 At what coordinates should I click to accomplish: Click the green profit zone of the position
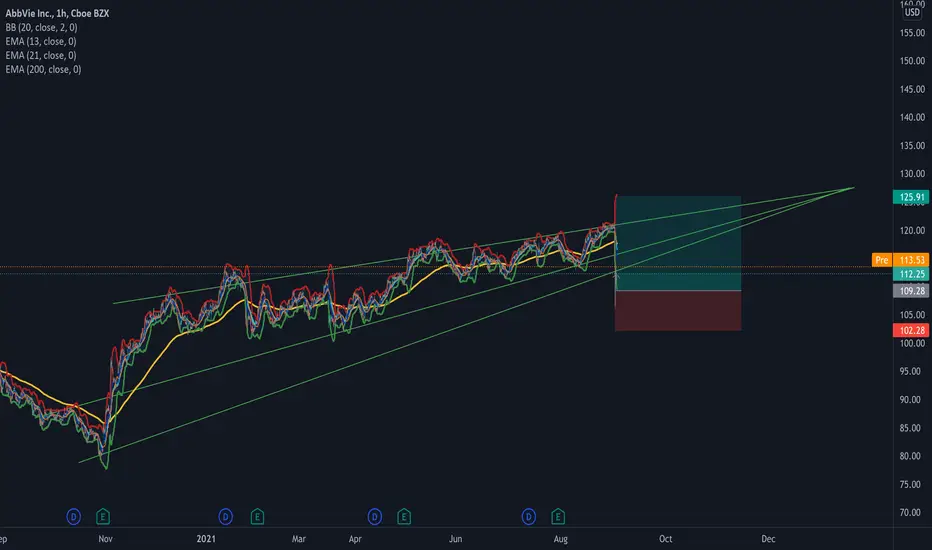(678, 243)
